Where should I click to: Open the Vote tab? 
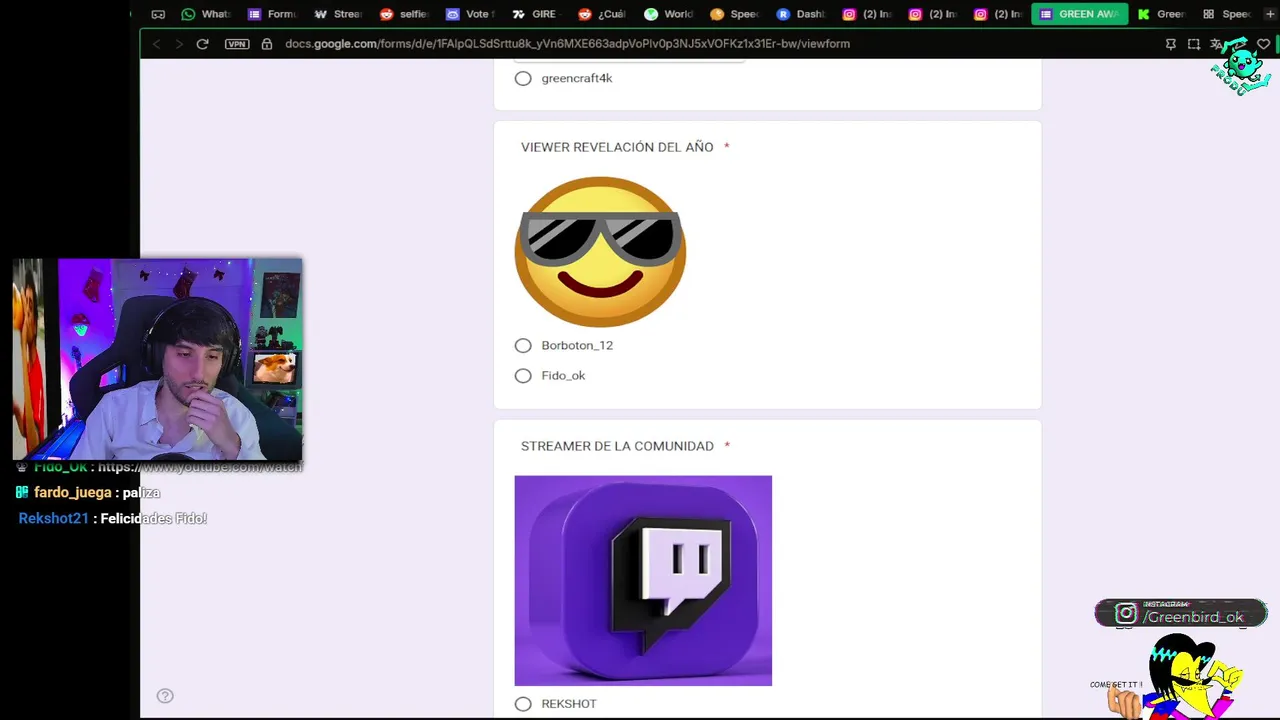pos(470,14)
